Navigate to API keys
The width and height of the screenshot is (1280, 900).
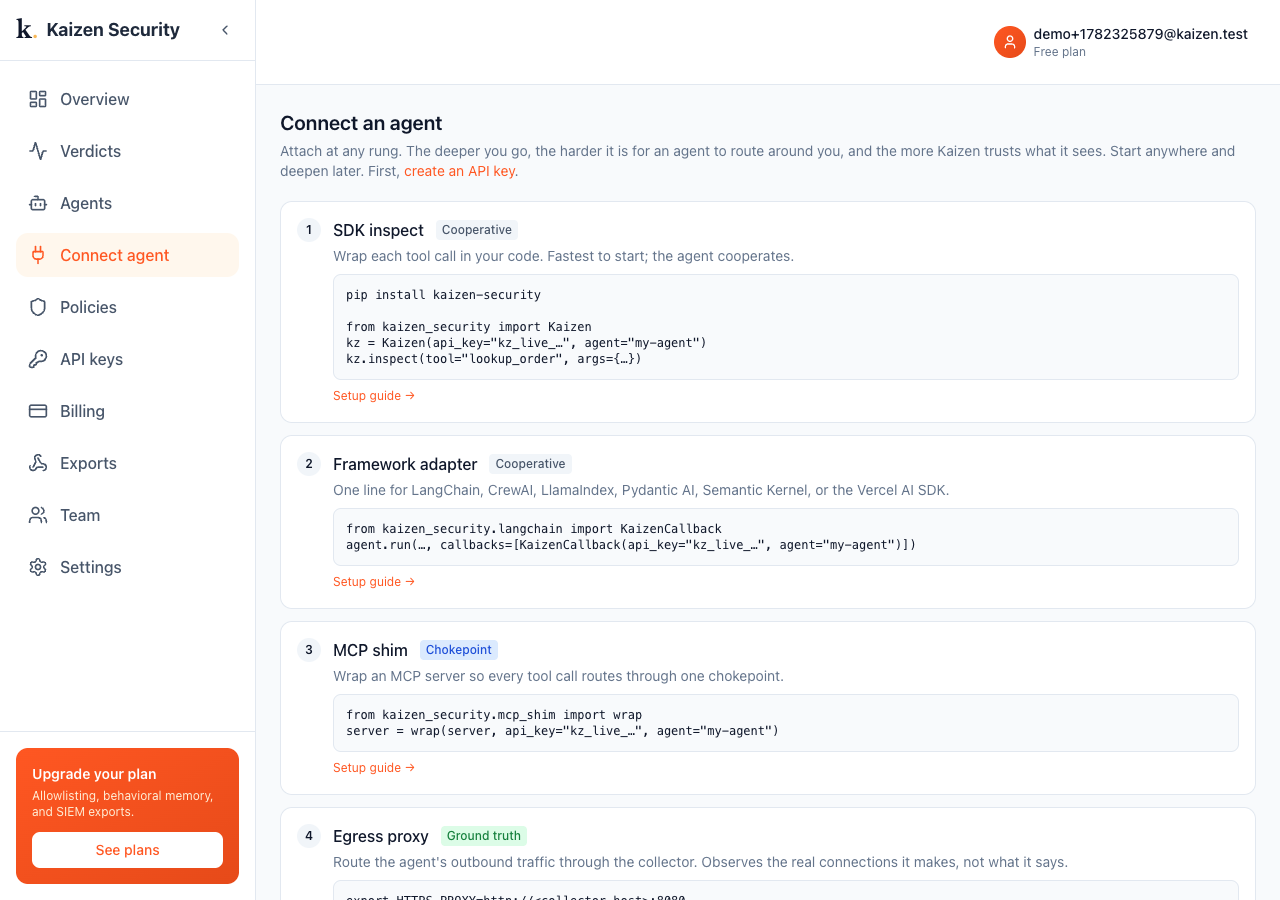point(127,359)
